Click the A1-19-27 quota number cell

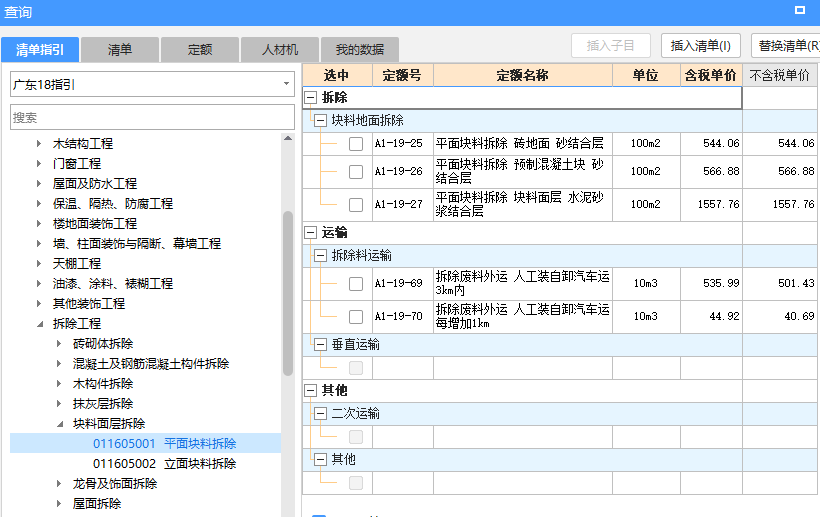(403, 204)
